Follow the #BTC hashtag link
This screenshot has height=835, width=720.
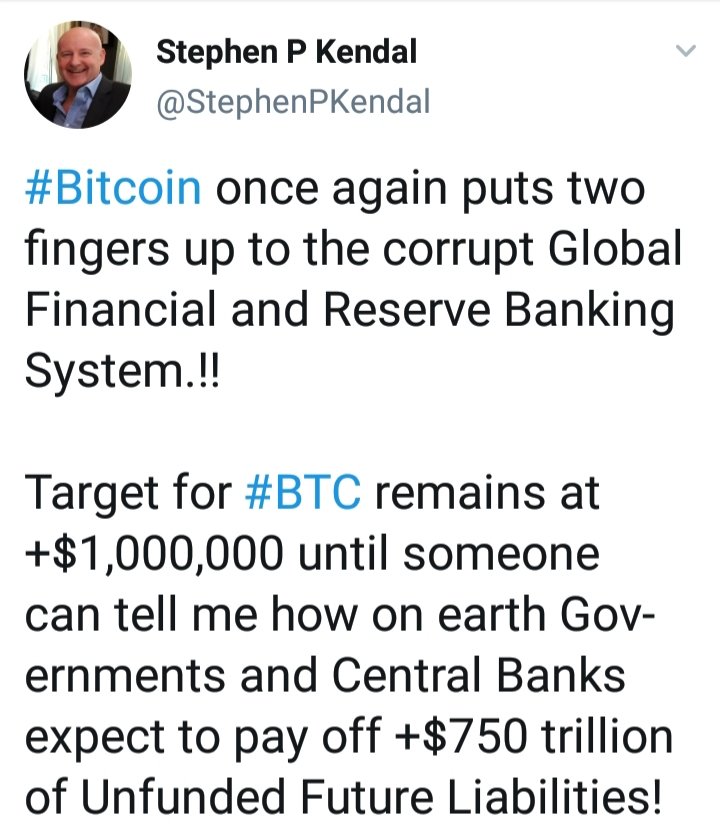coord(303,494)
